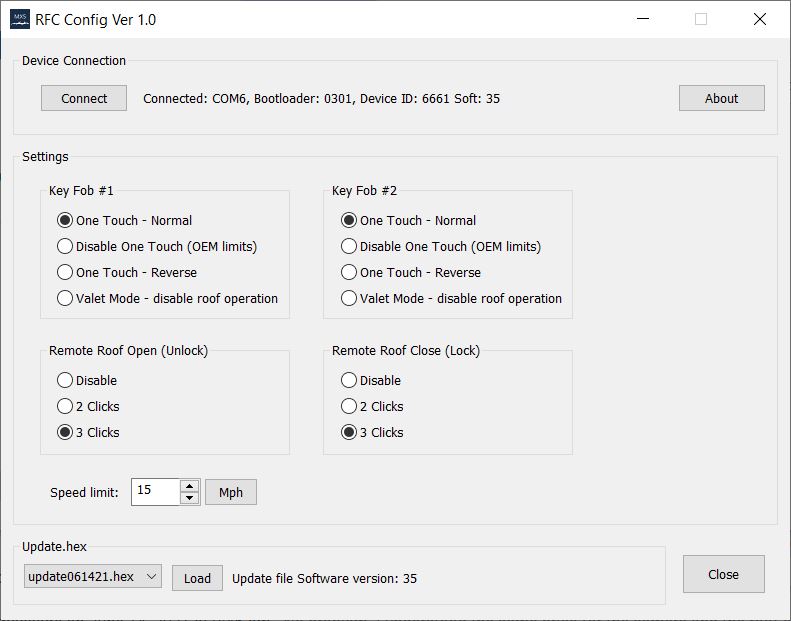Viewport: 791px width, 621px height.
Task: Click the speed limit input field
Action: click(x=155, y=491)
